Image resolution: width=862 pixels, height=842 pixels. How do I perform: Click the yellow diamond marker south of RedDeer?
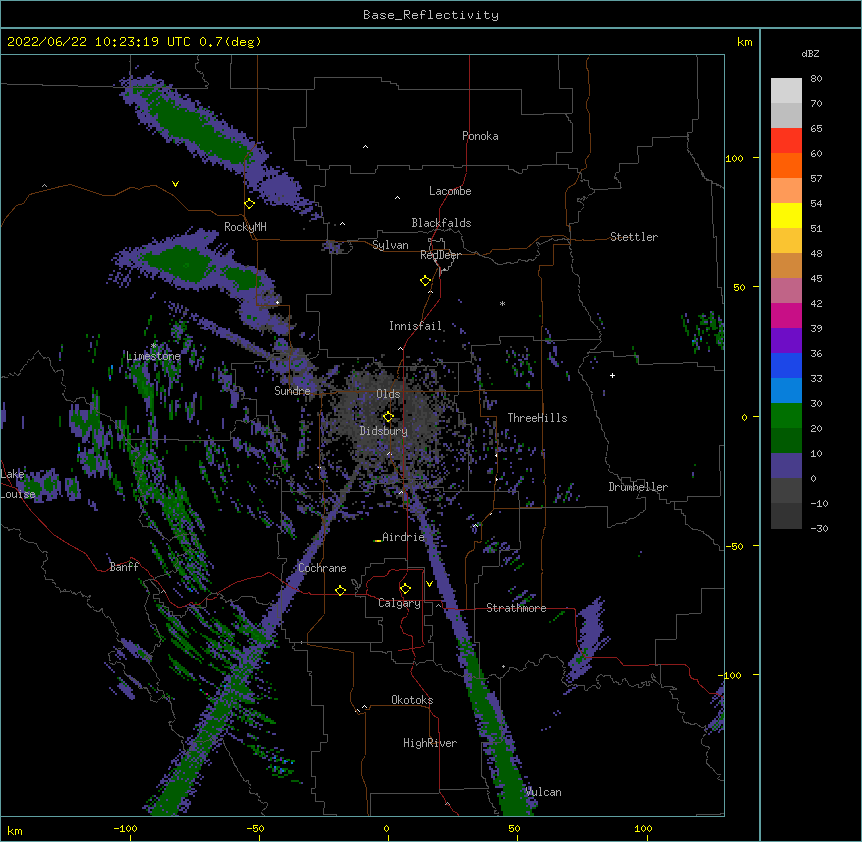pos(425,281)
